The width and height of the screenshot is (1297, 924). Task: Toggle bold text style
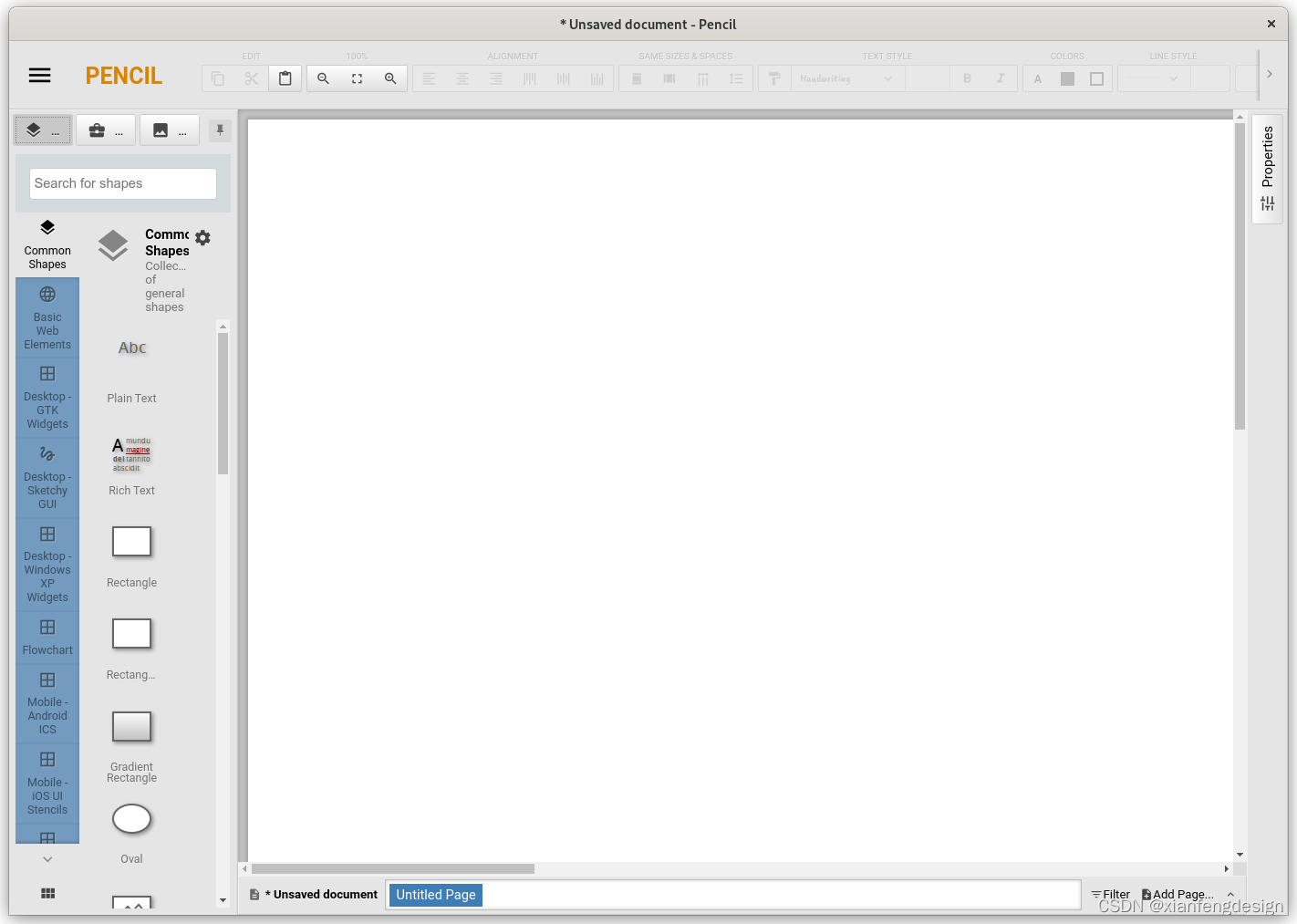coord(968,78)
